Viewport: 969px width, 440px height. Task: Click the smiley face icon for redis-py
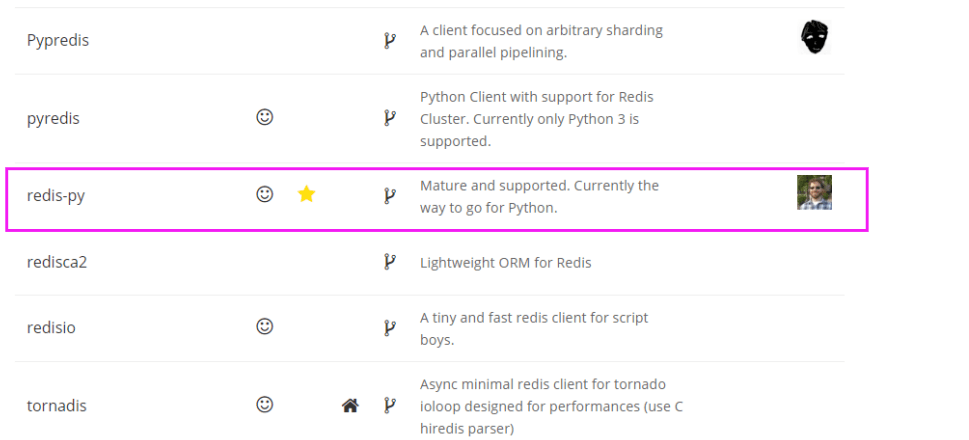click(x=264, y=194)
